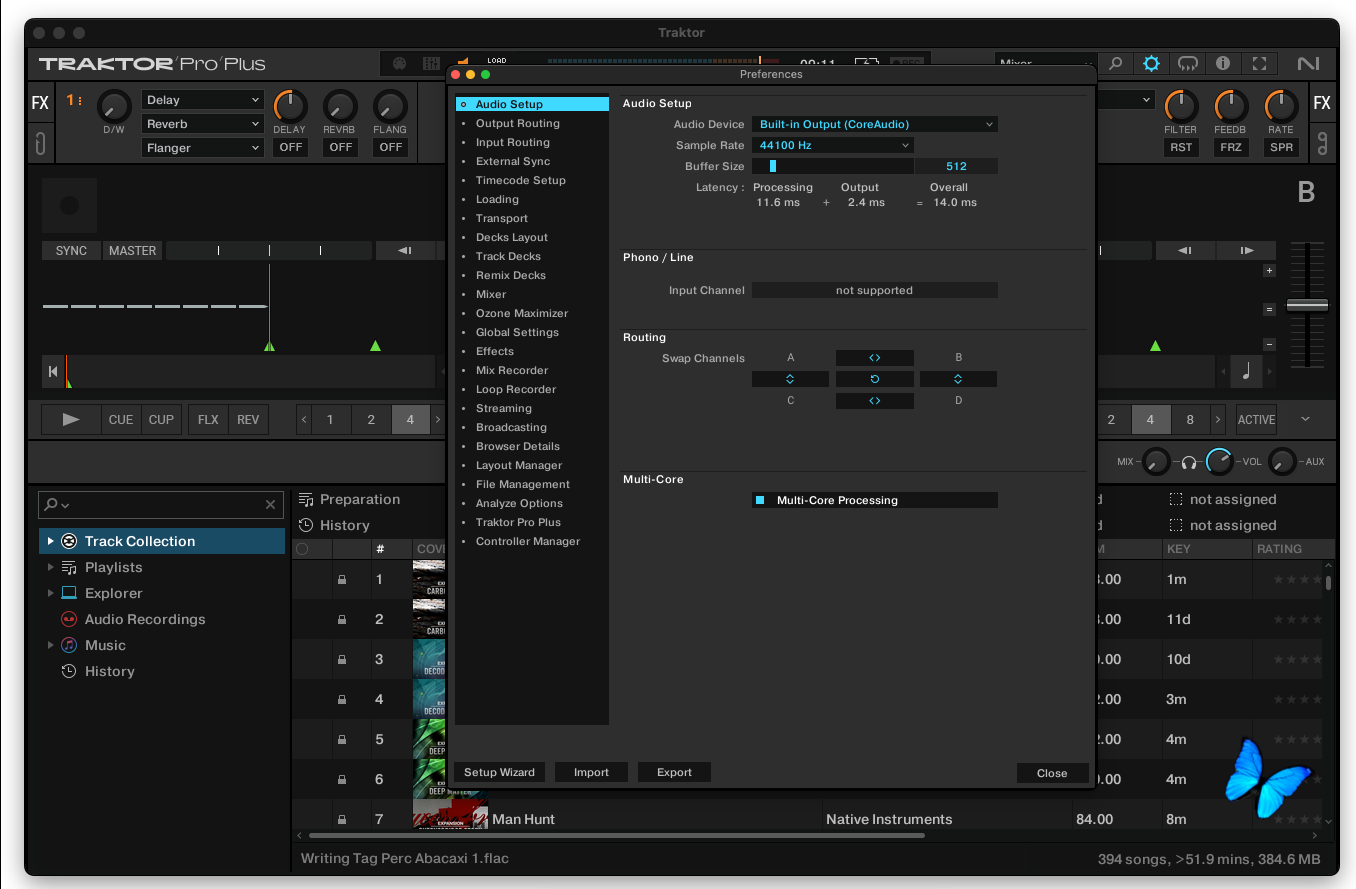Toggle FLX flux mode on Deck A
This screenshot has height=889, width=1356.
click(x=208, y=420)
